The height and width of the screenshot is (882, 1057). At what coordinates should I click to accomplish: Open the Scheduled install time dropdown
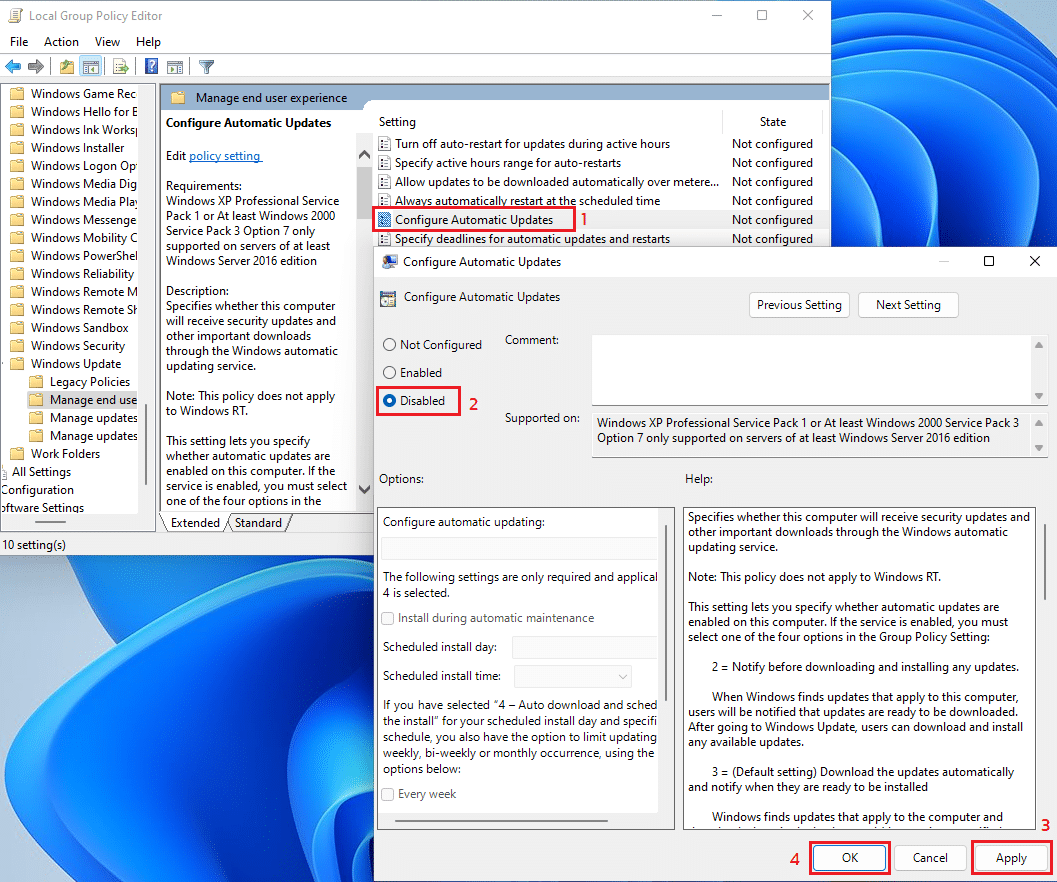(573, 676)
